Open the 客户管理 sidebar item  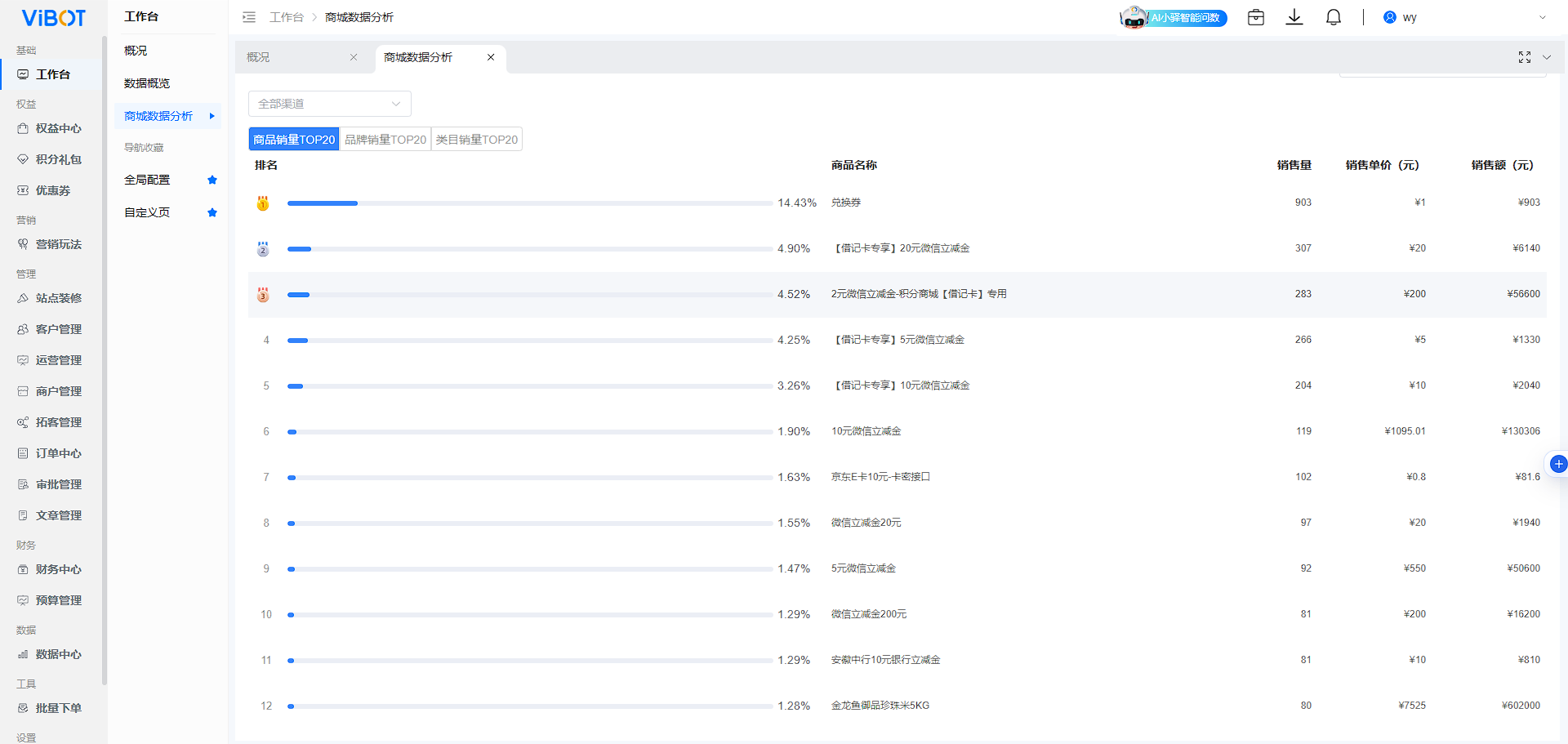click(51, 329)
